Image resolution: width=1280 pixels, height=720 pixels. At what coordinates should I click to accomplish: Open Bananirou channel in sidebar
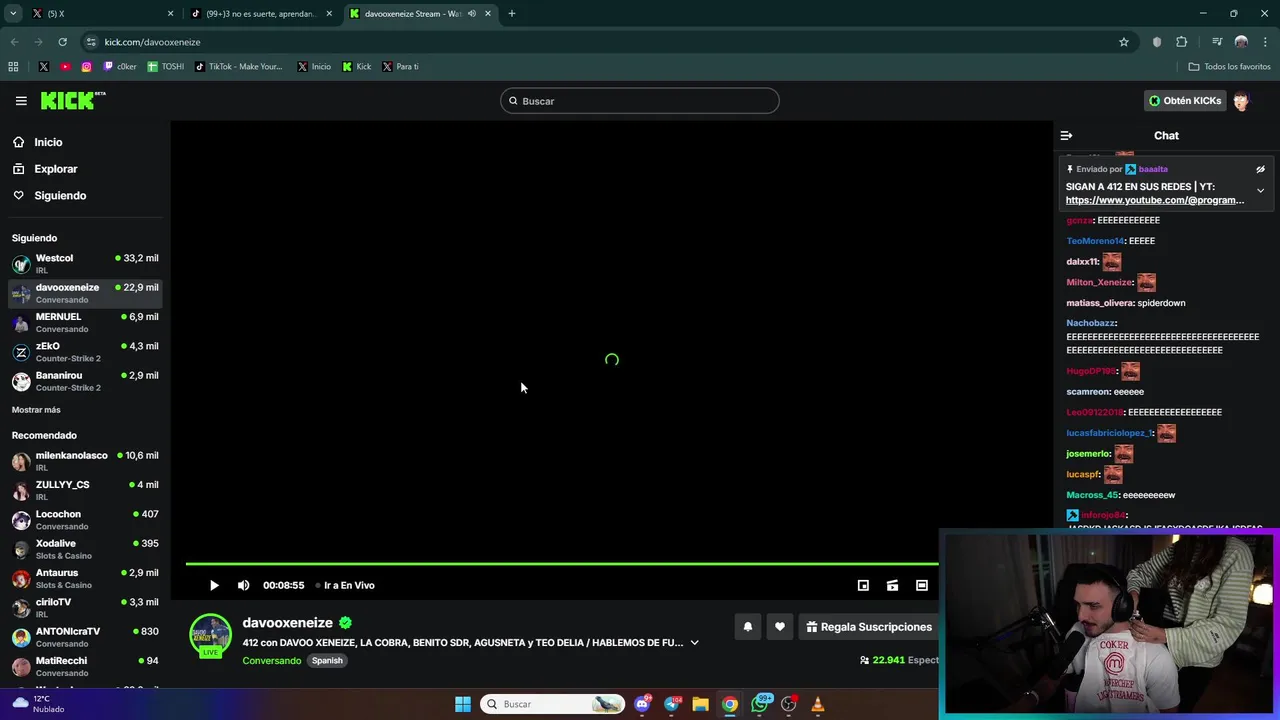pyautogui.click(x=85, y=381)
